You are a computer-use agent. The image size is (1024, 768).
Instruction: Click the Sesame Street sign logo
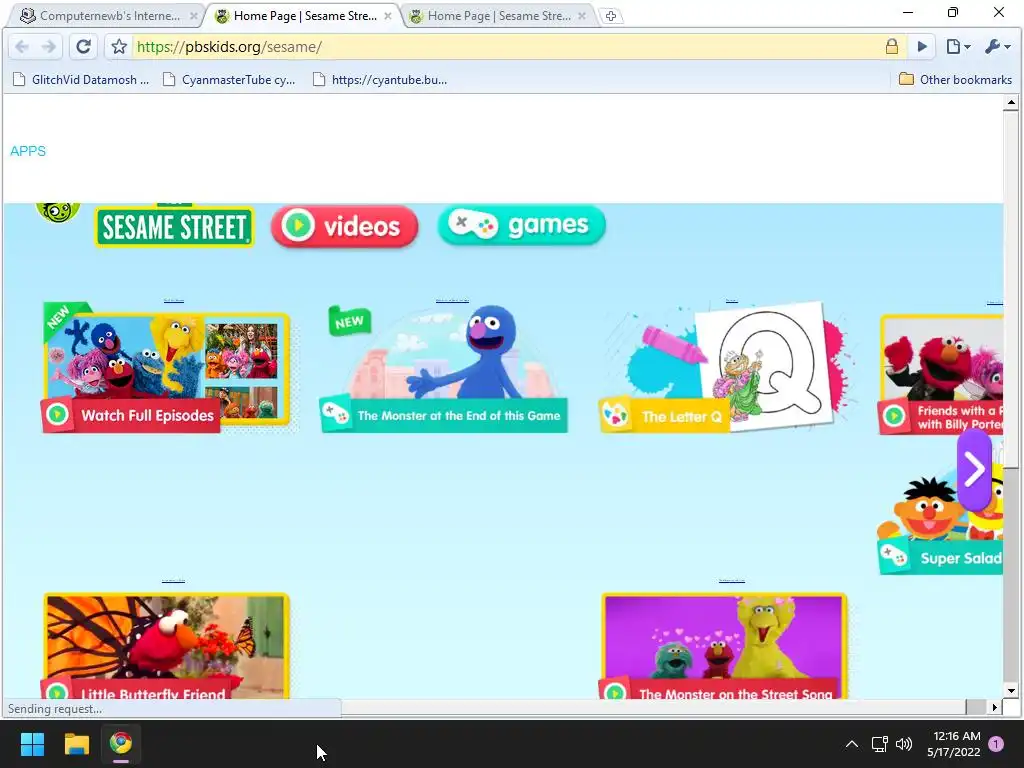[174, 227]
